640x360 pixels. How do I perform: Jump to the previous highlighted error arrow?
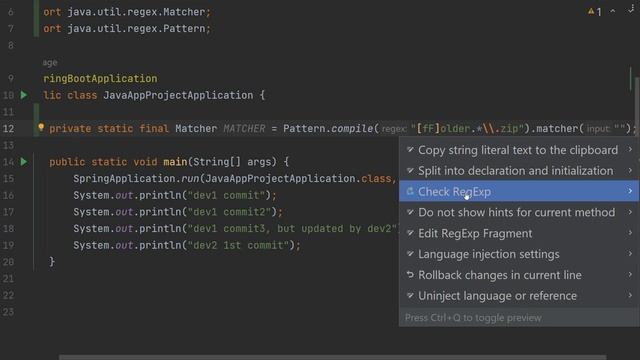(x=613, y=11)
